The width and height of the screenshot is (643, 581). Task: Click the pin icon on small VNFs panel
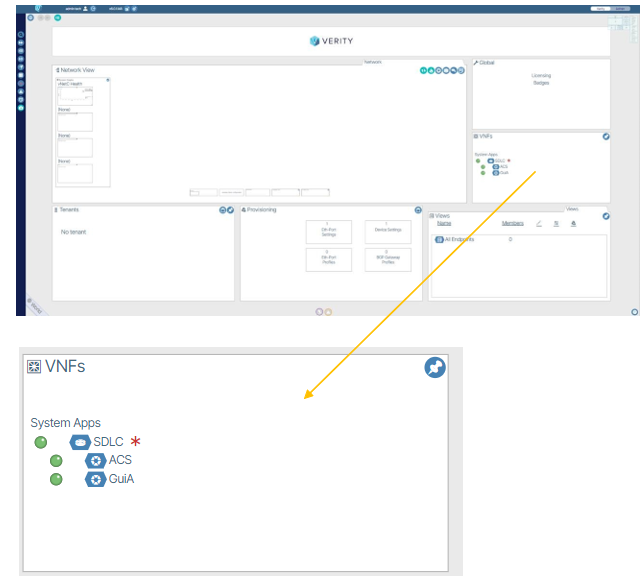tap(605, 137)
